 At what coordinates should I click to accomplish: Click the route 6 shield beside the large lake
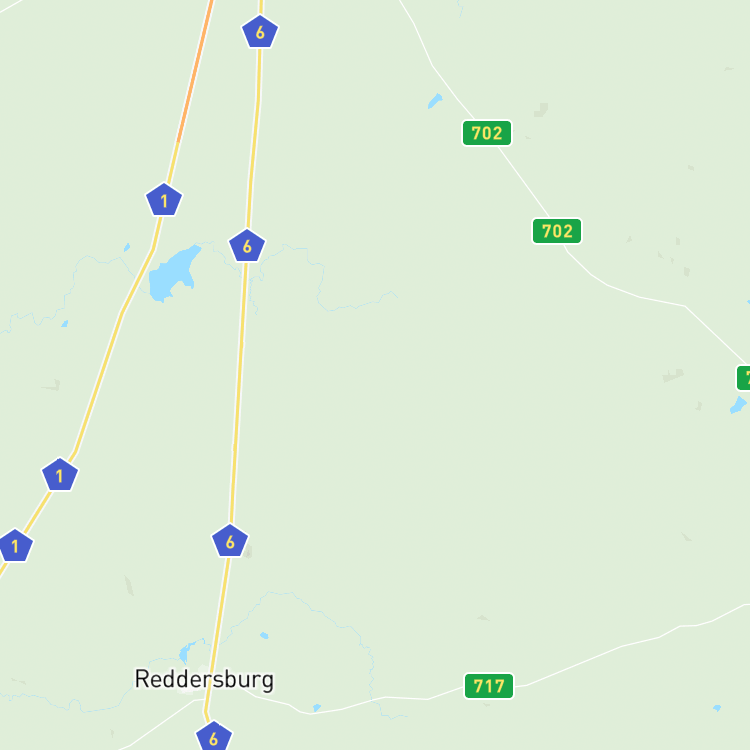click(247, 246)
